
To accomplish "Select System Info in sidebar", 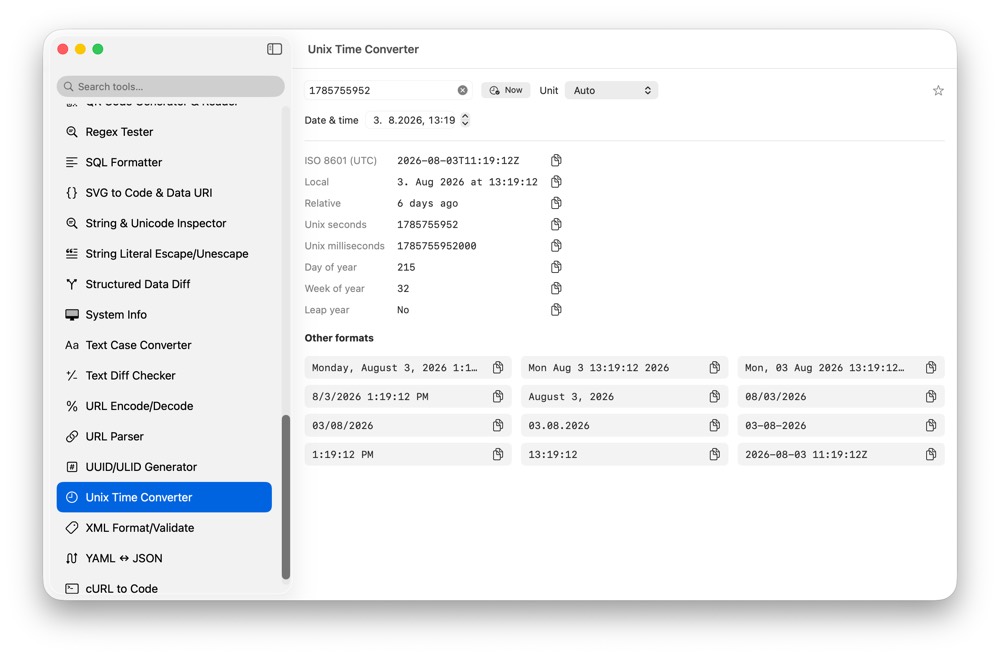I will pyautogui.click(x=164, y=314).
